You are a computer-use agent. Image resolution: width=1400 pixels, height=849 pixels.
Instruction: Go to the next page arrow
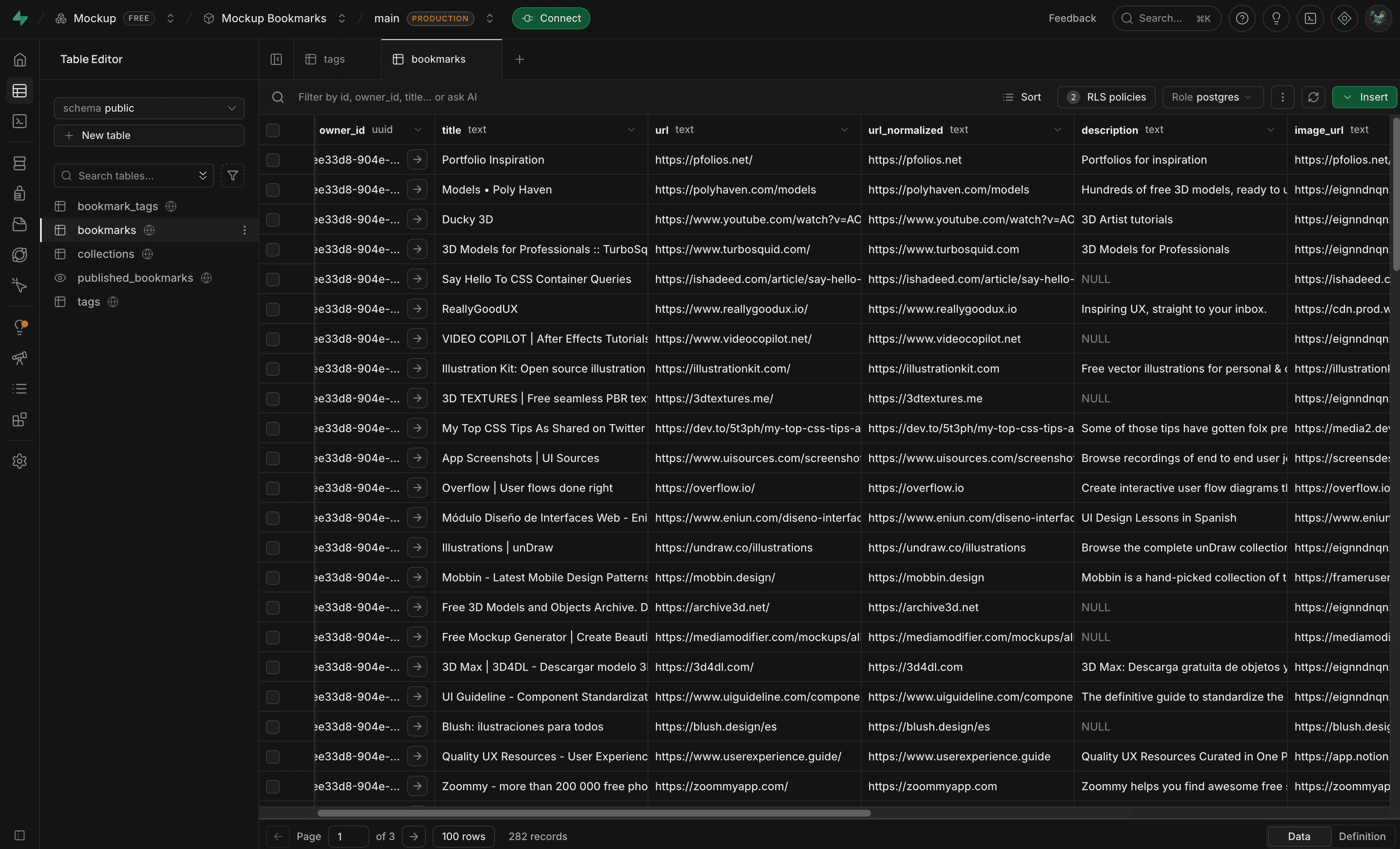[414, 836]
